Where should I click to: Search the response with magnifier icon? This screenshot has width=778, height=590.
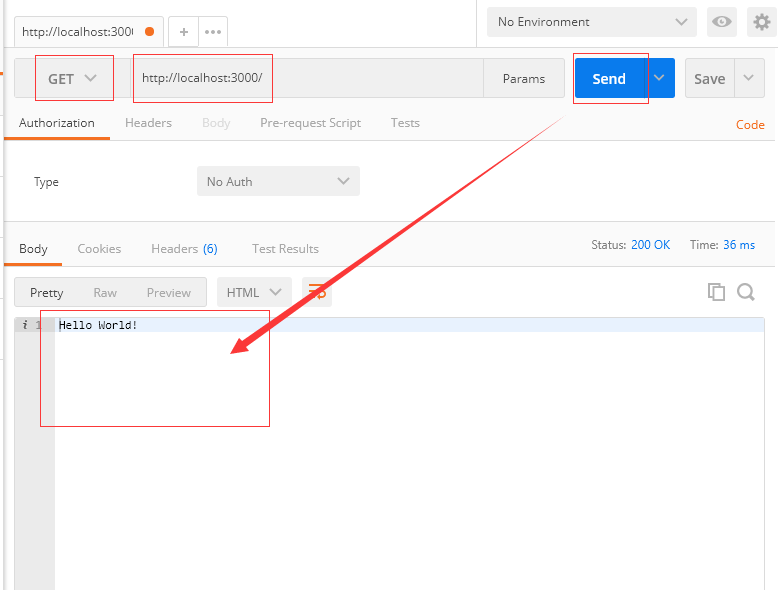tap(746, 292)
